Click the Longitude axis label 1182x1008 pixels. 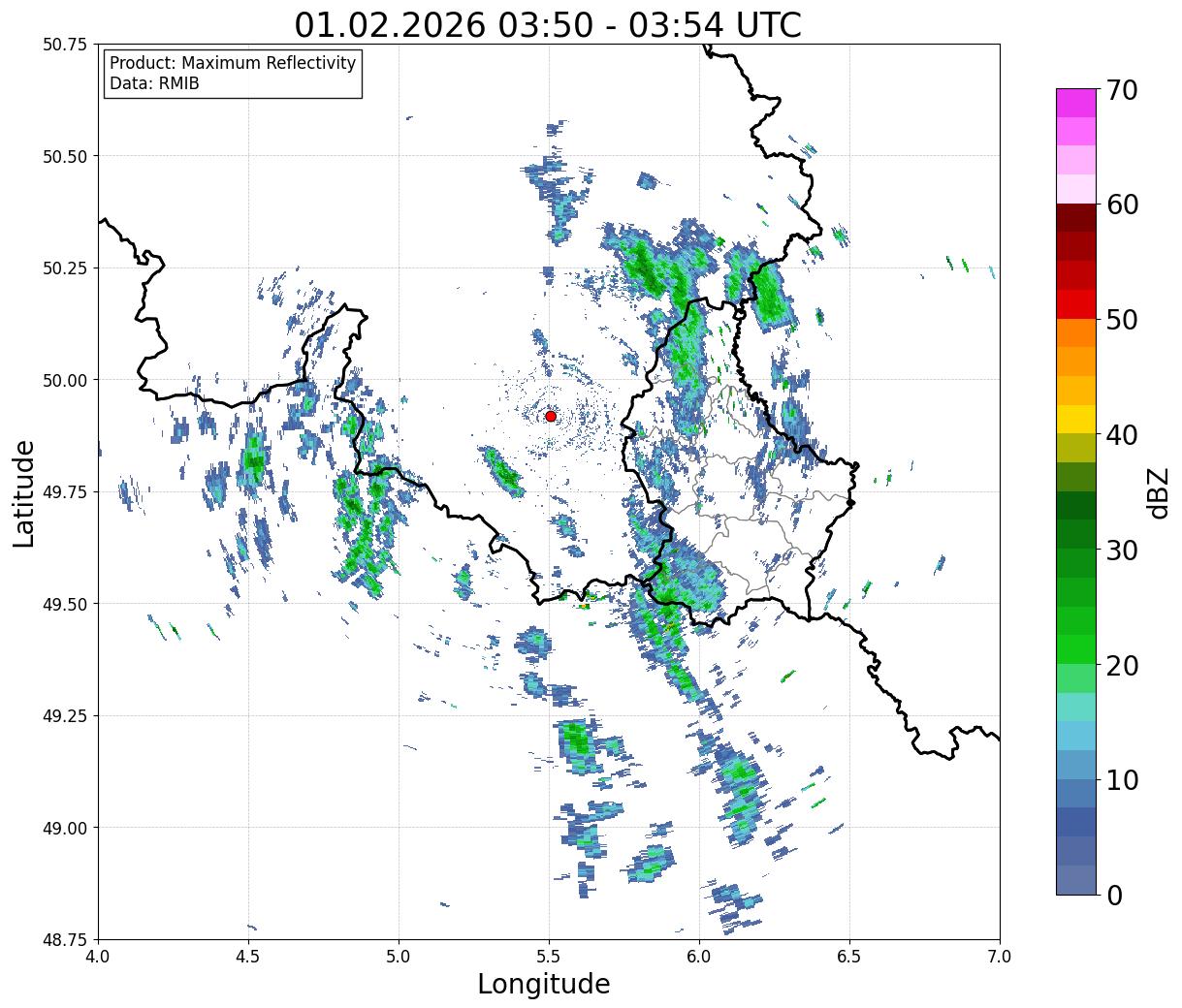(x=544, y=984)
